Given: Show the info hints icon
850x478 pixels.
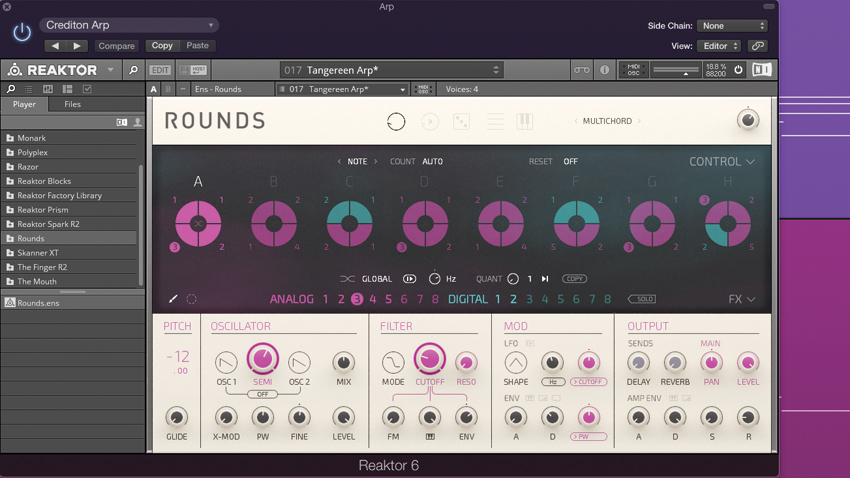Looking at the screenshot, I should pyautogui.click(x=604, y=70).
